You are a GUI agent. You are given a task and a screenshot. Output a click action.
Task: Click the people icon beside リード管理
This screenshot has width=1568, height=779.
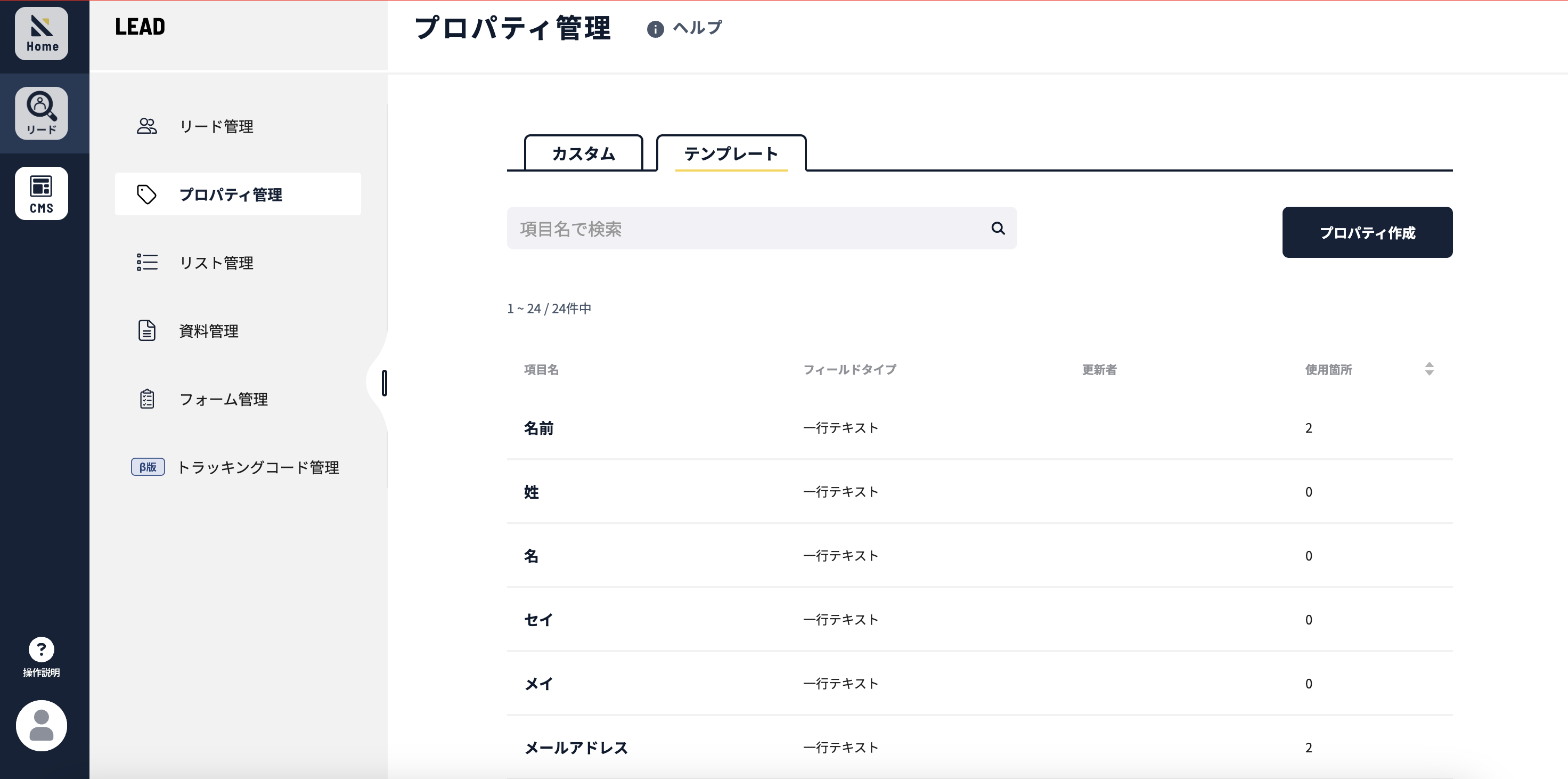tap(146, 126)
